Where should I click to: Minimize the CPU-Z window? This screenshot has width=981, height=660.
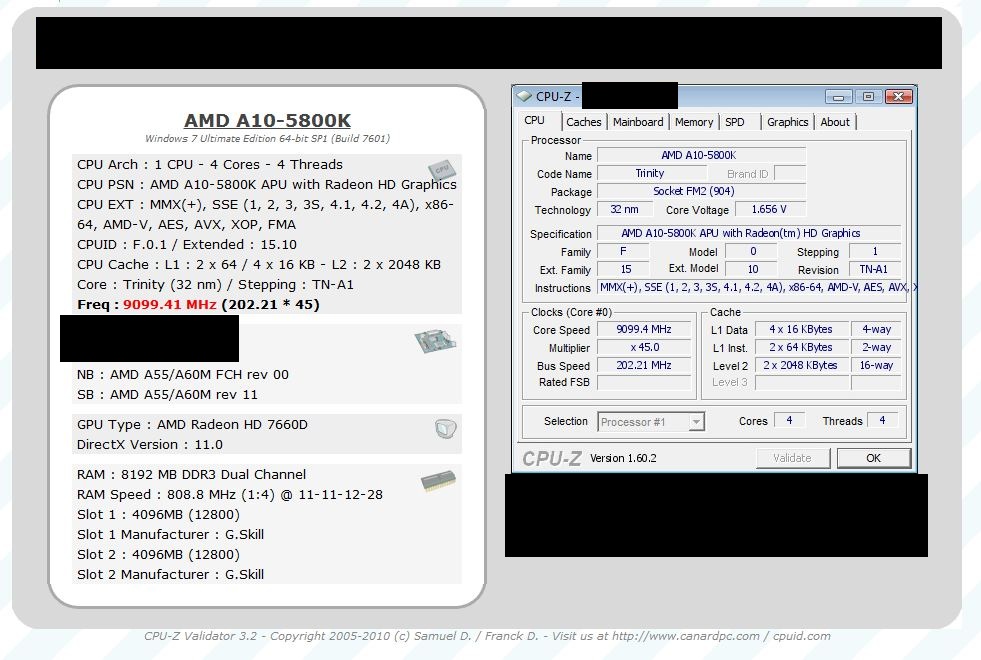pyautogui.click(x=839, y=97)
